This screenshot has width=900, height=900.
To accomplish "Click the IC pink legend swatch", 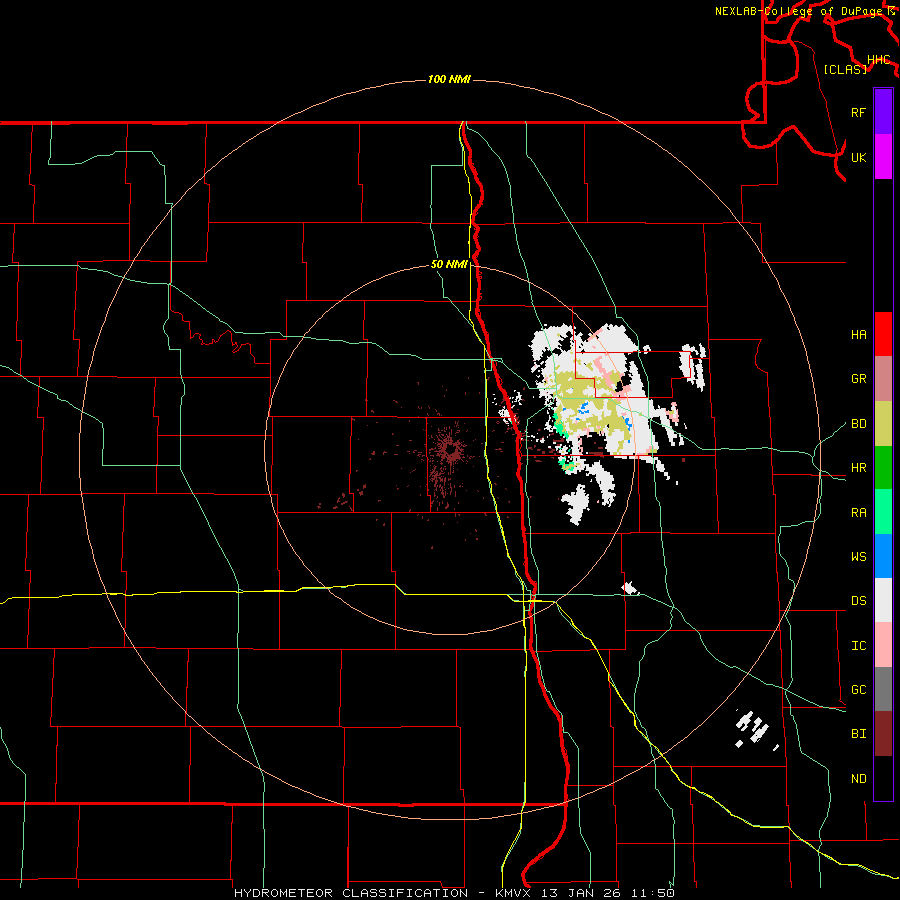I will click(883, 645).
